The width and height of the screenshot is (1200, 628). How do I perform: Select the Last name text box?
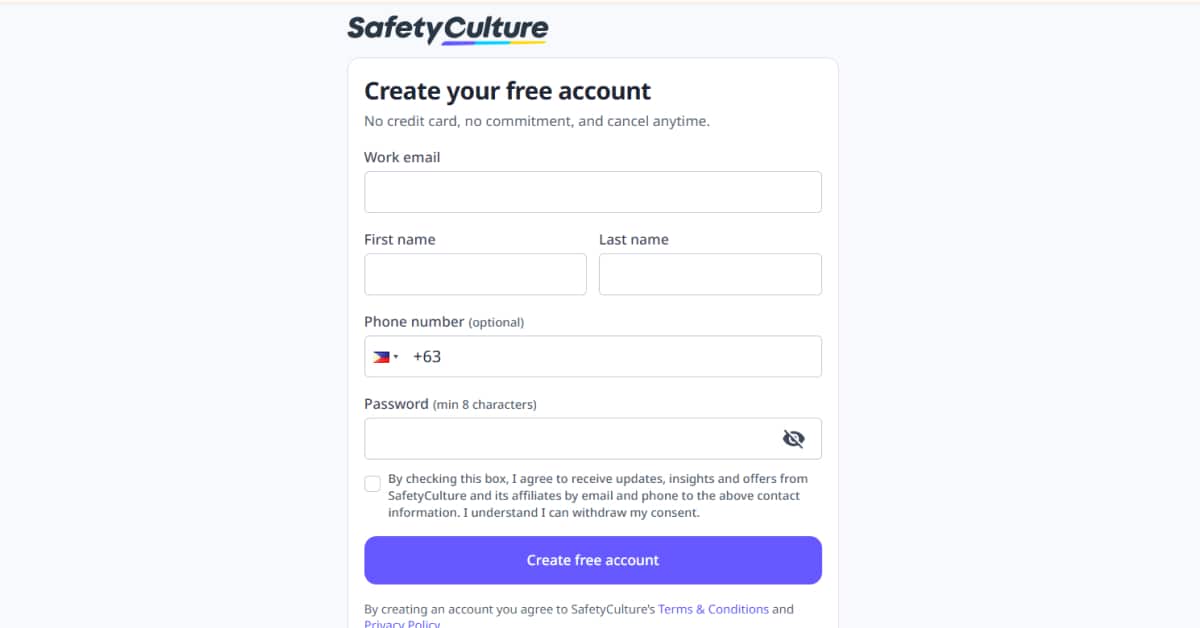(x=710, y=274)
